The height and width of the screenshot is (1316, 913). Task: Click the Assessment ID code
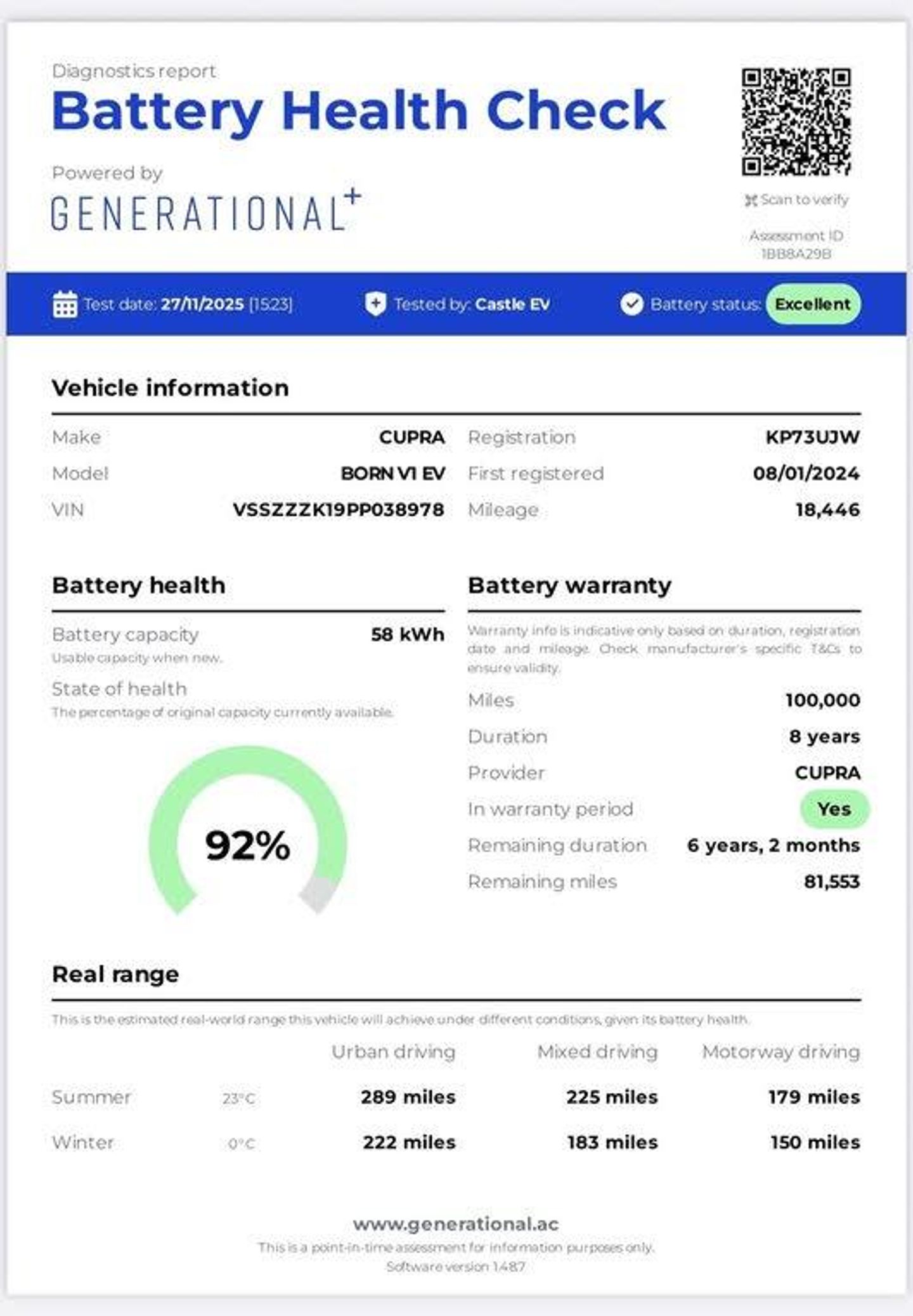pos(796,254)
